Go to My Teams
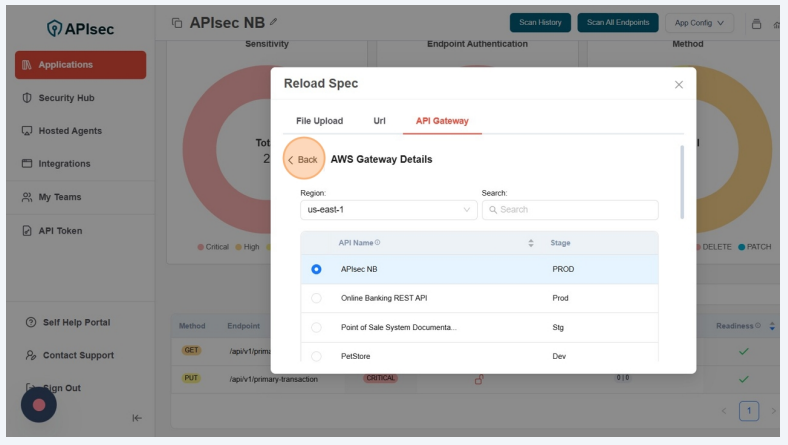This screenshot has width=788, height=445. (x=59, y=197)
